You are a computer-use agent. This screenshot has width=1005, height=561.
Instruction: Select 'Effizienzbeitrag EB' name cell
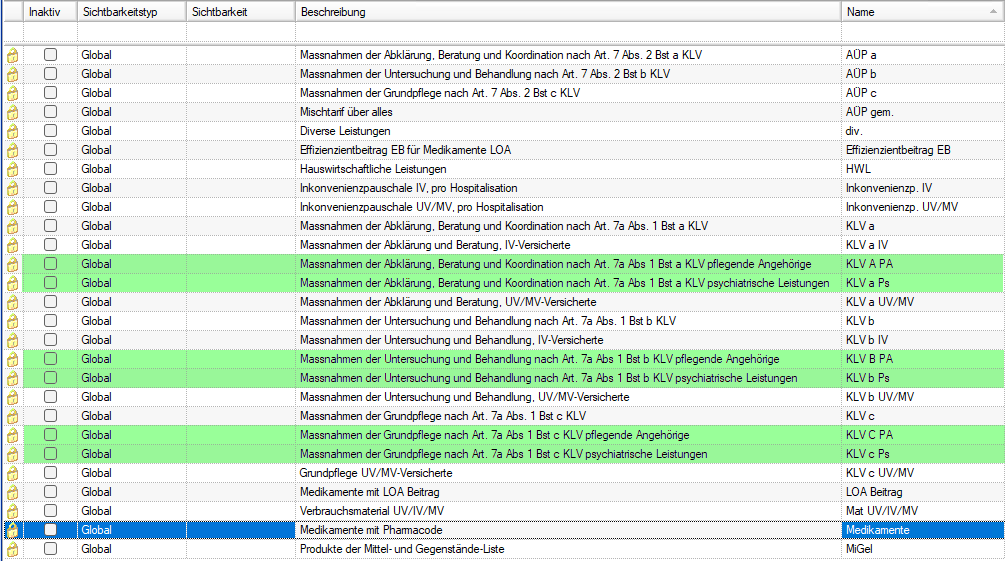point(922,150)
